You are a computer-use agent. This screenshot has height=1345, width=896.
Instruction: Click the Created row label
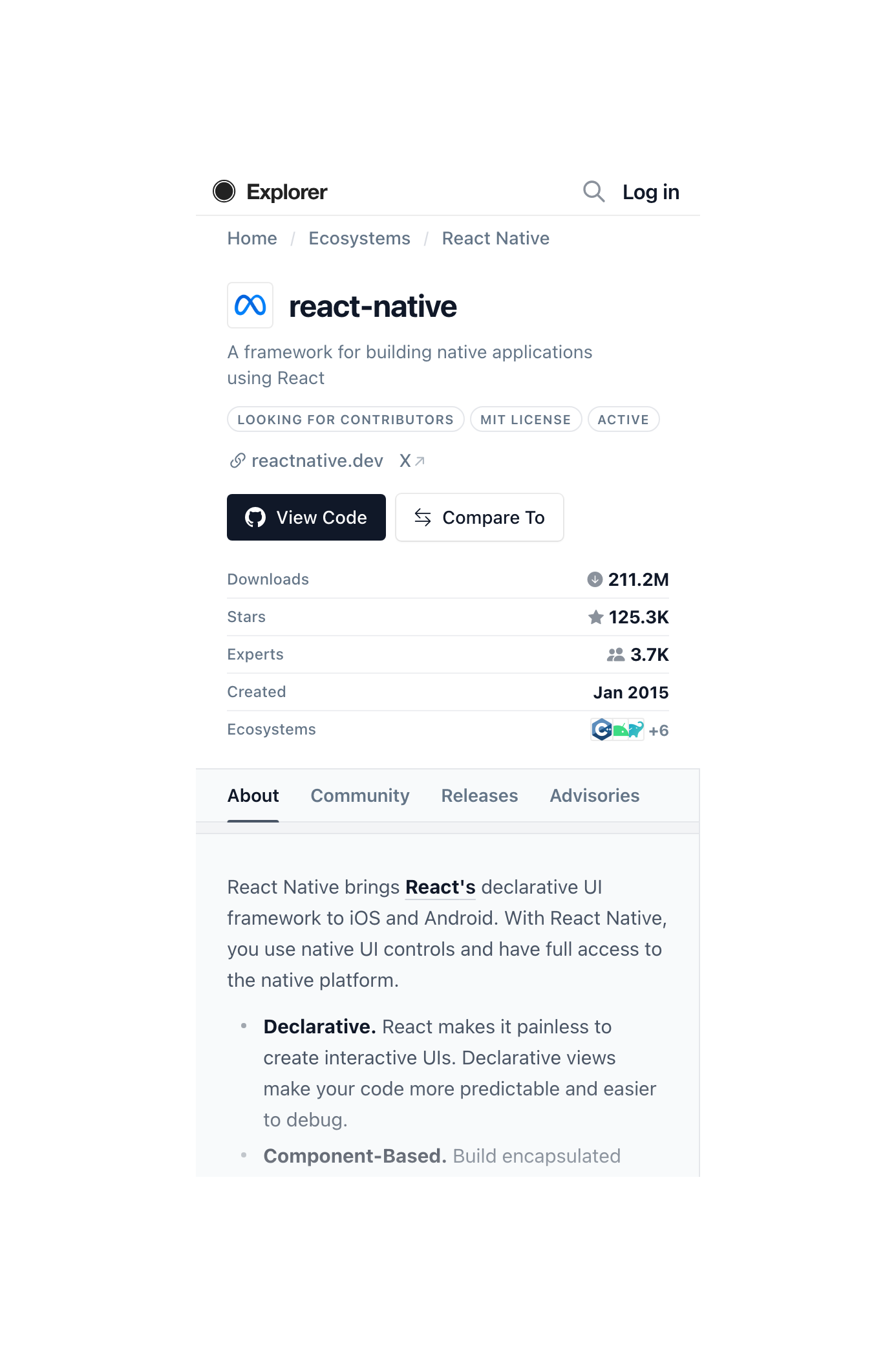(x=257, y=692)
